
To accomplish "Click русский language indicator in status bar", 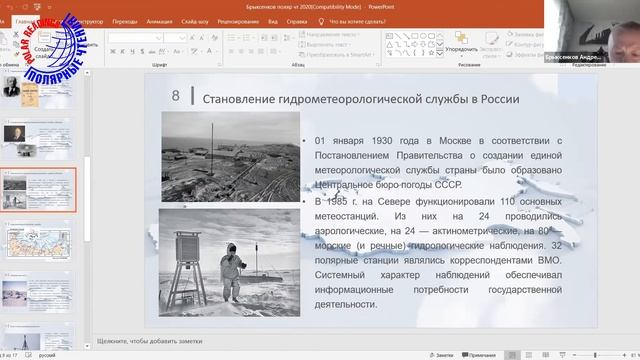I will [47, 356].
